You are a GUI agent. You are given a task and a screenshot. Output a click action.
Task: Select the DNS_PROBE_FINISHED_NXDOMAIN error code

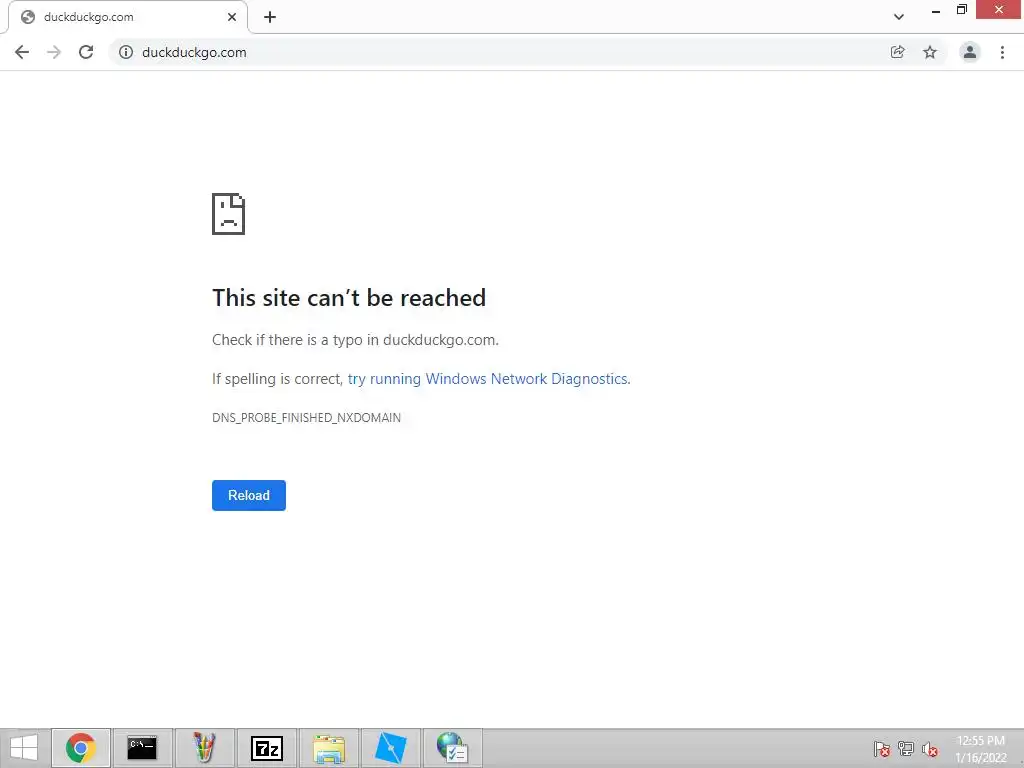(306, 417)
